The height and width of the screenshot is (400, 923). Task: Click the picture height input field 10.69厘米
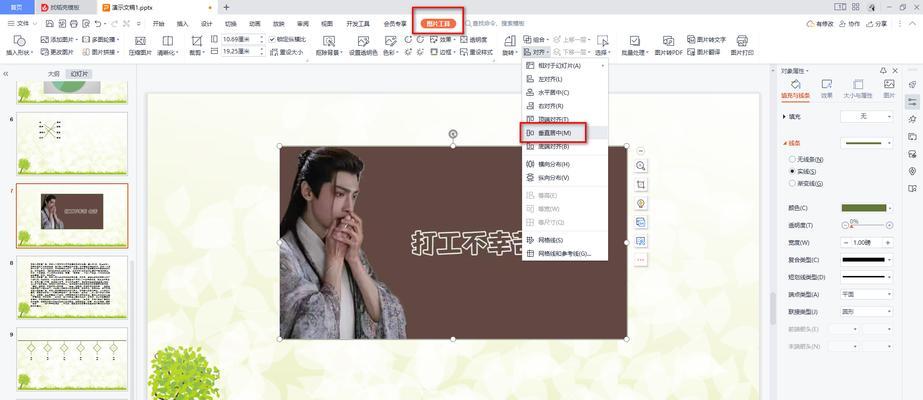(243, 39)
